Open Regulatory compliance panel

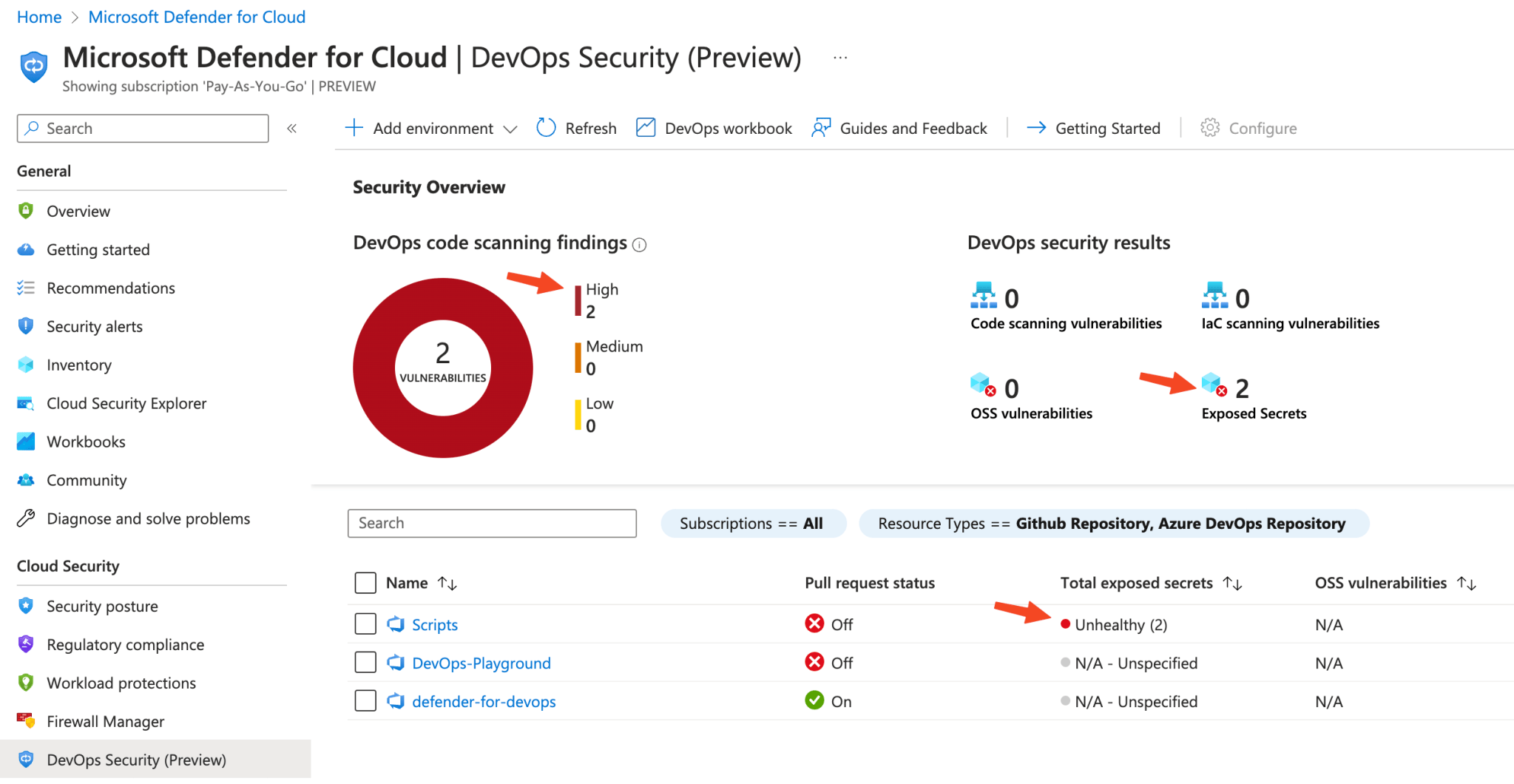click(125, 644)
